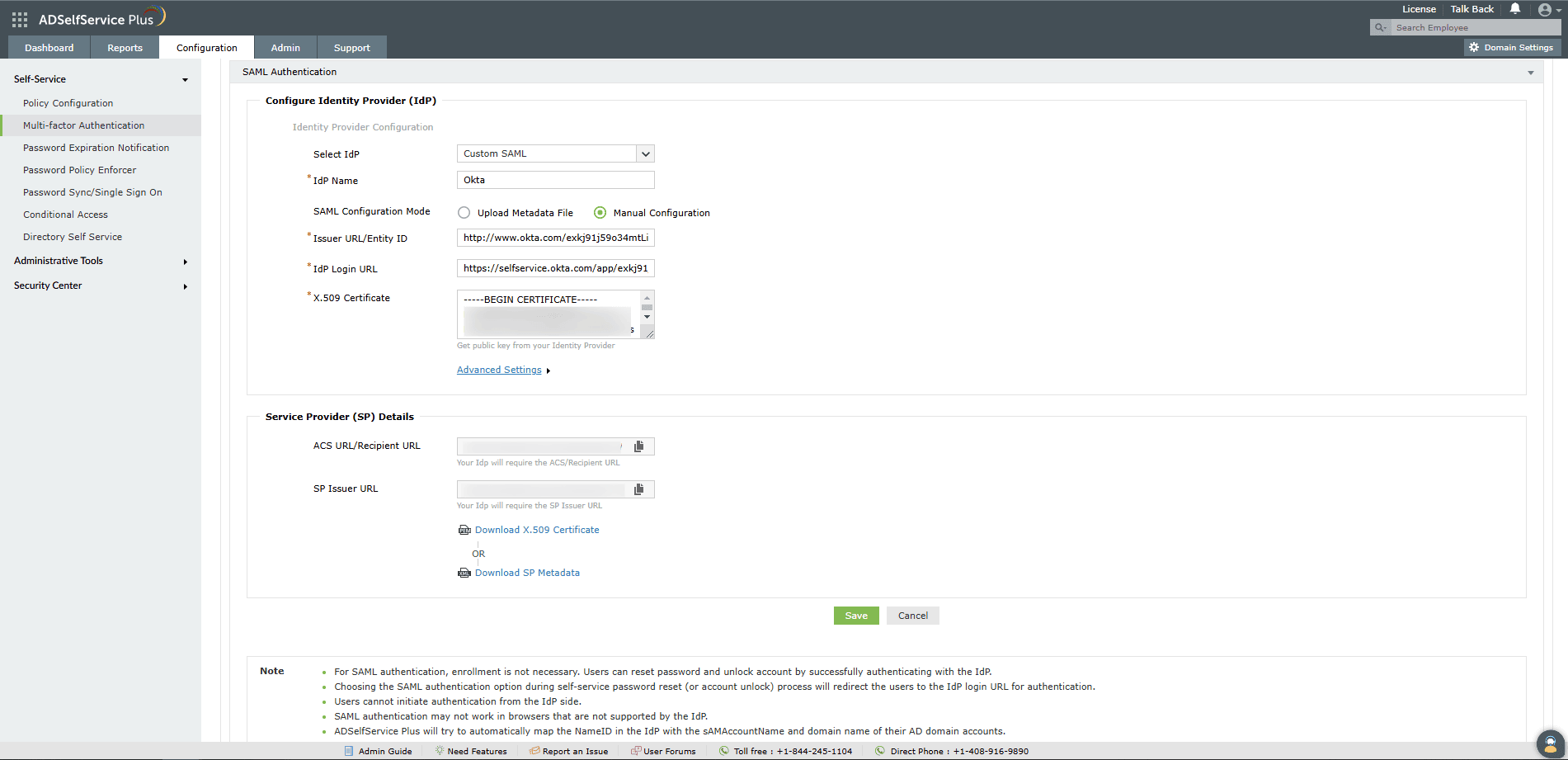The height and width of the screenshot is (760, 1568).
Task: Open the License link
Action: click(x=1419, y=9)
